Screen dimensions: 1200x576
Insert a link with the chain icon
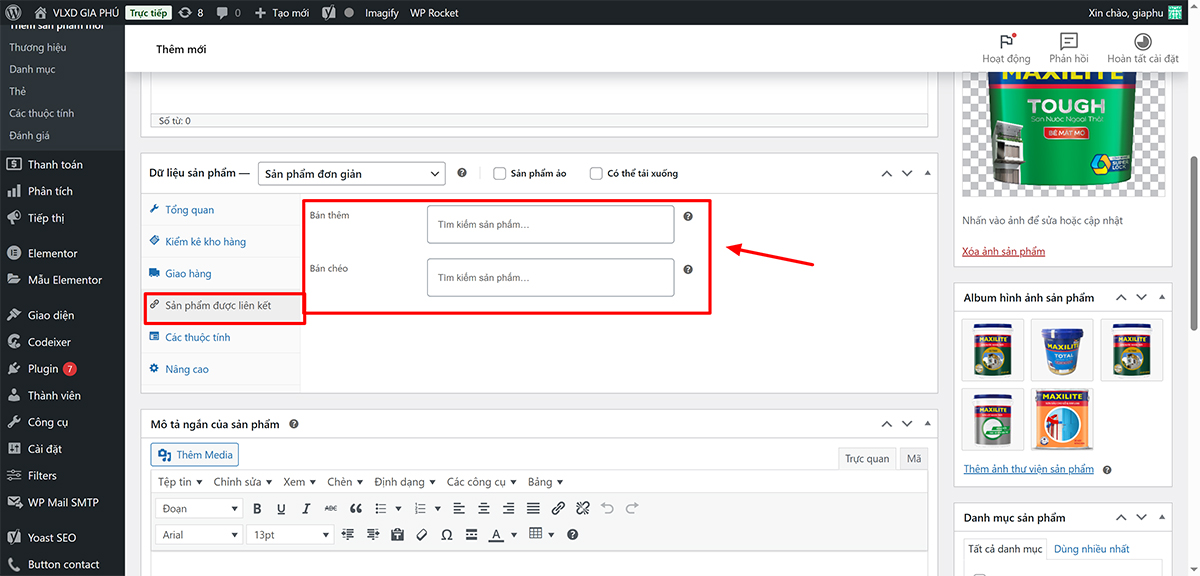pos(558,509)
